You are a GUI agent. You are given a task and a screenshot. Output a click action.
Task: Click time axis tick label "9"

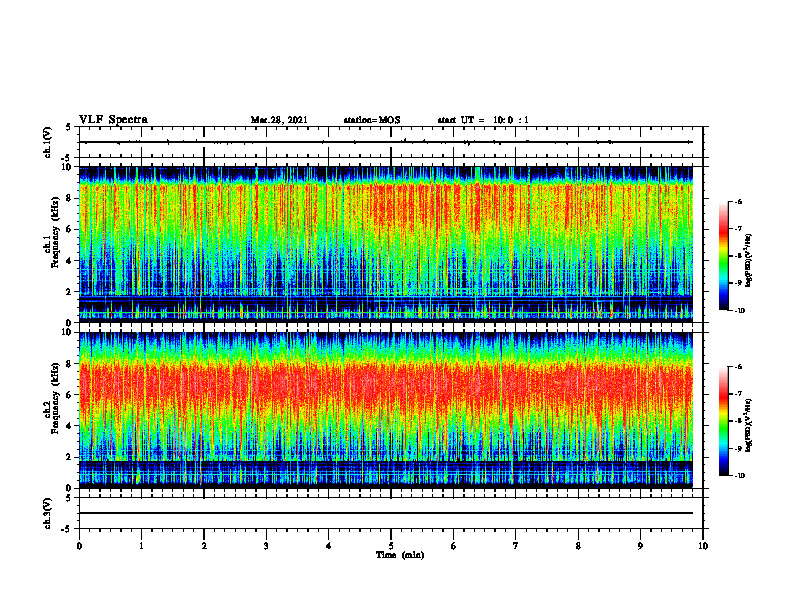(x=640, y=546)
